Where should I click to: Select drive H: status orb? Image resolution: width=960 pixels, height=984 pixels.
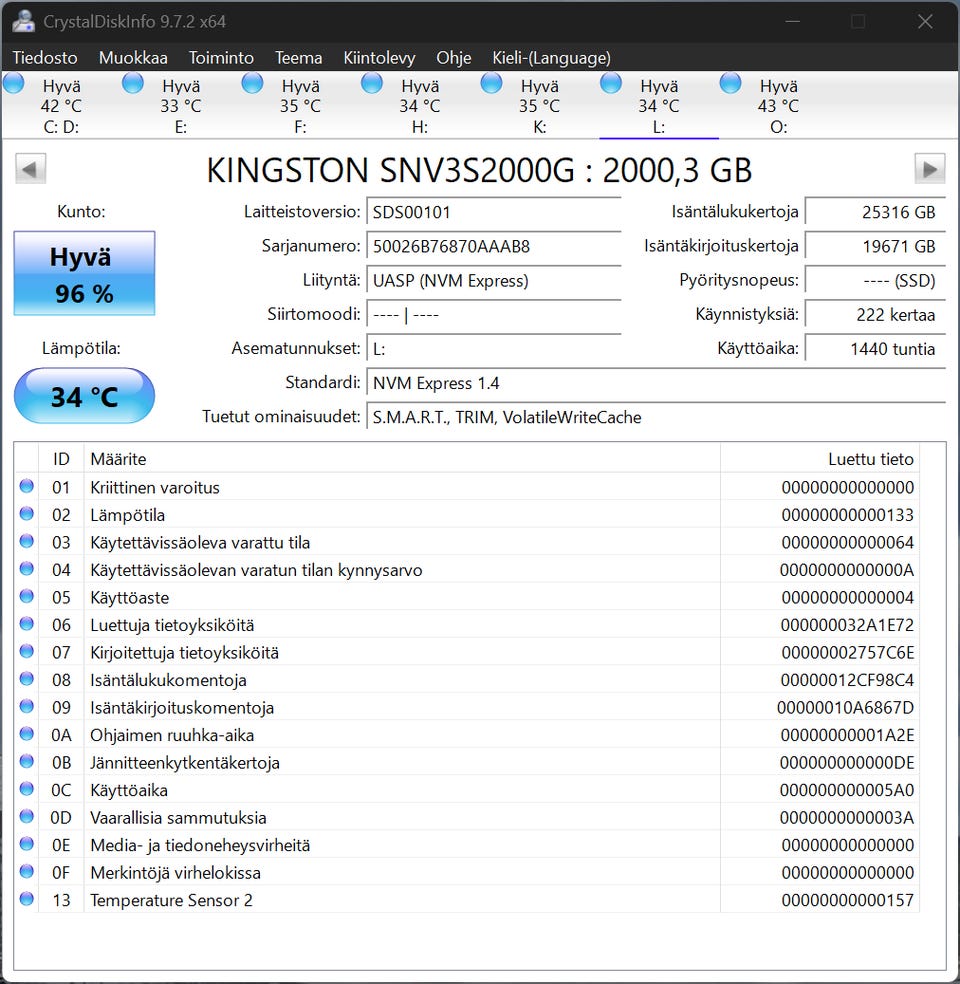tap(372, 84)
